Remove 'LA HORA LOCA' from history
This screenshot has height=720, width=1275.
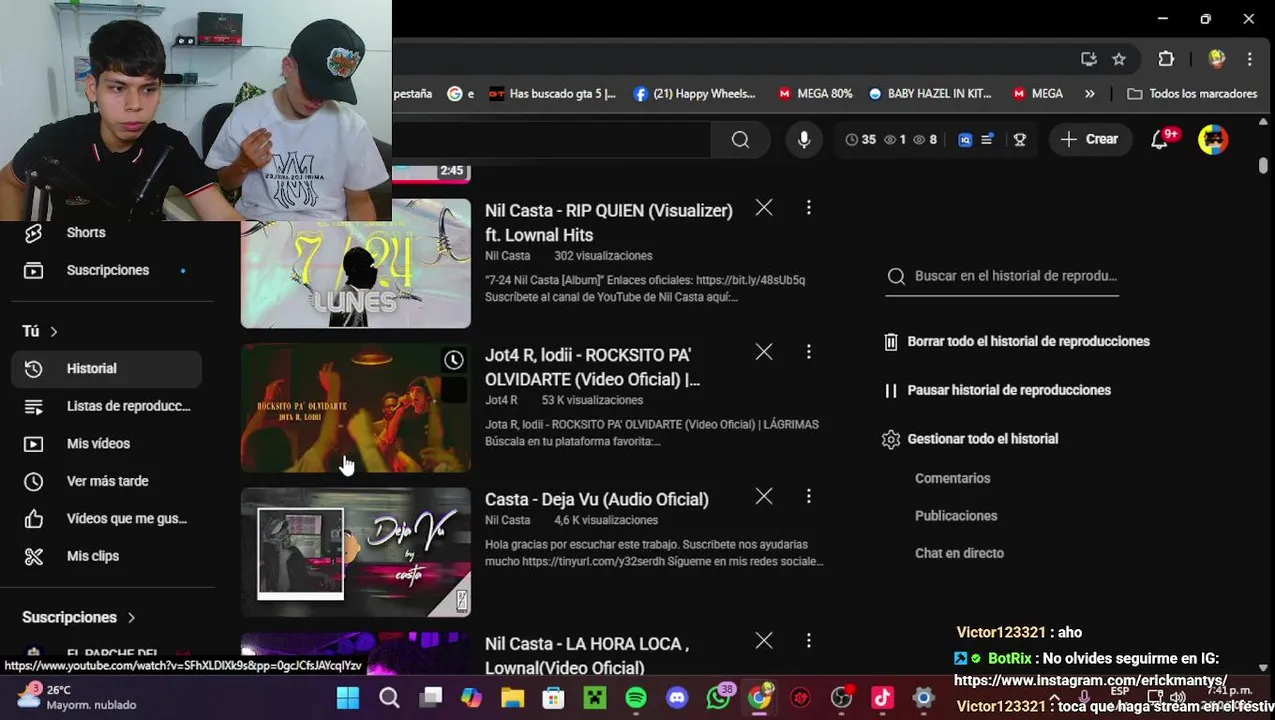point(764,640)
